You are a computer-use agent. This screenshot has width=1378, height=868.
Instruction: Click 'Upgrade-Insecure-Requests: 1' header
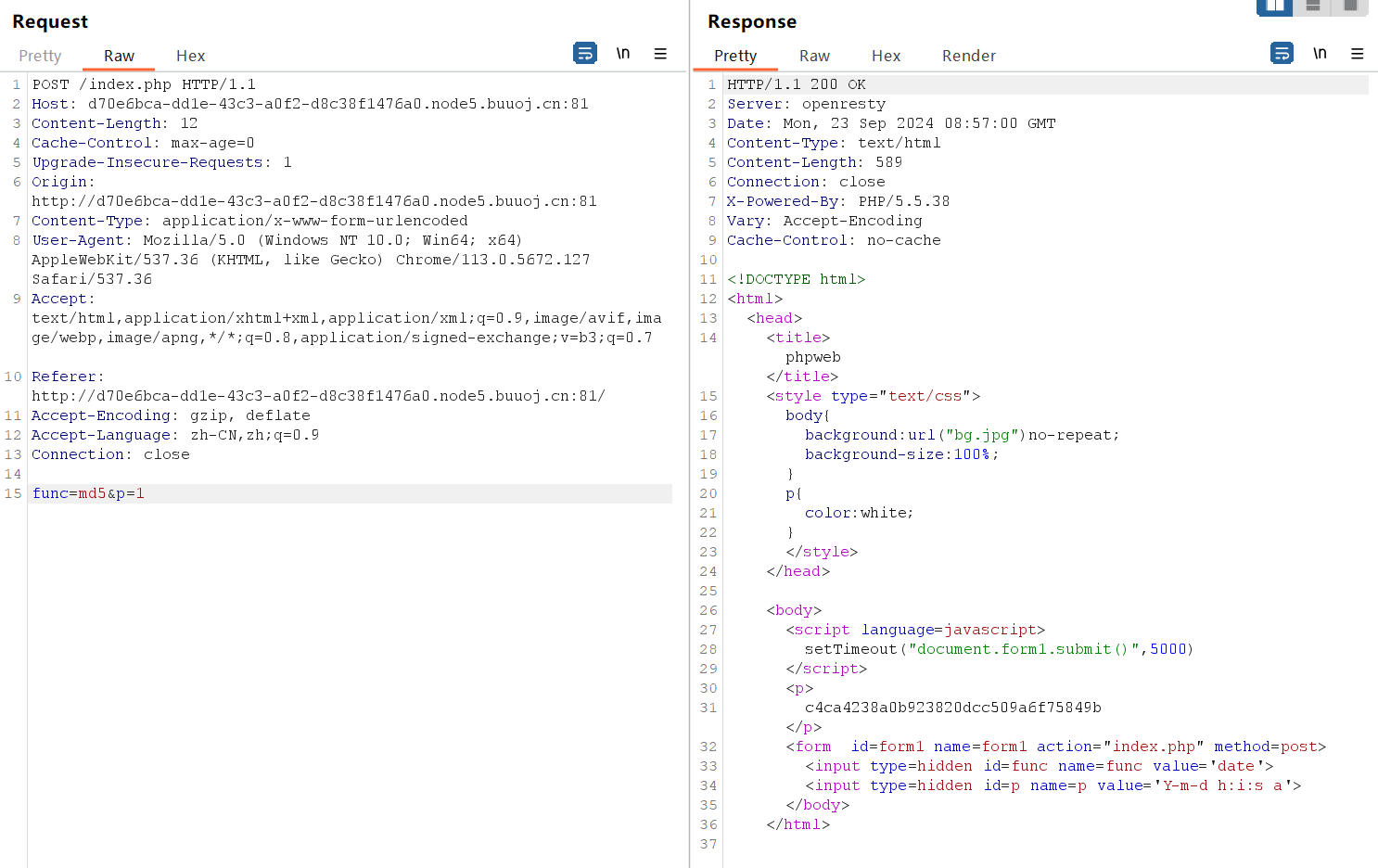click(x=162, y=162)
